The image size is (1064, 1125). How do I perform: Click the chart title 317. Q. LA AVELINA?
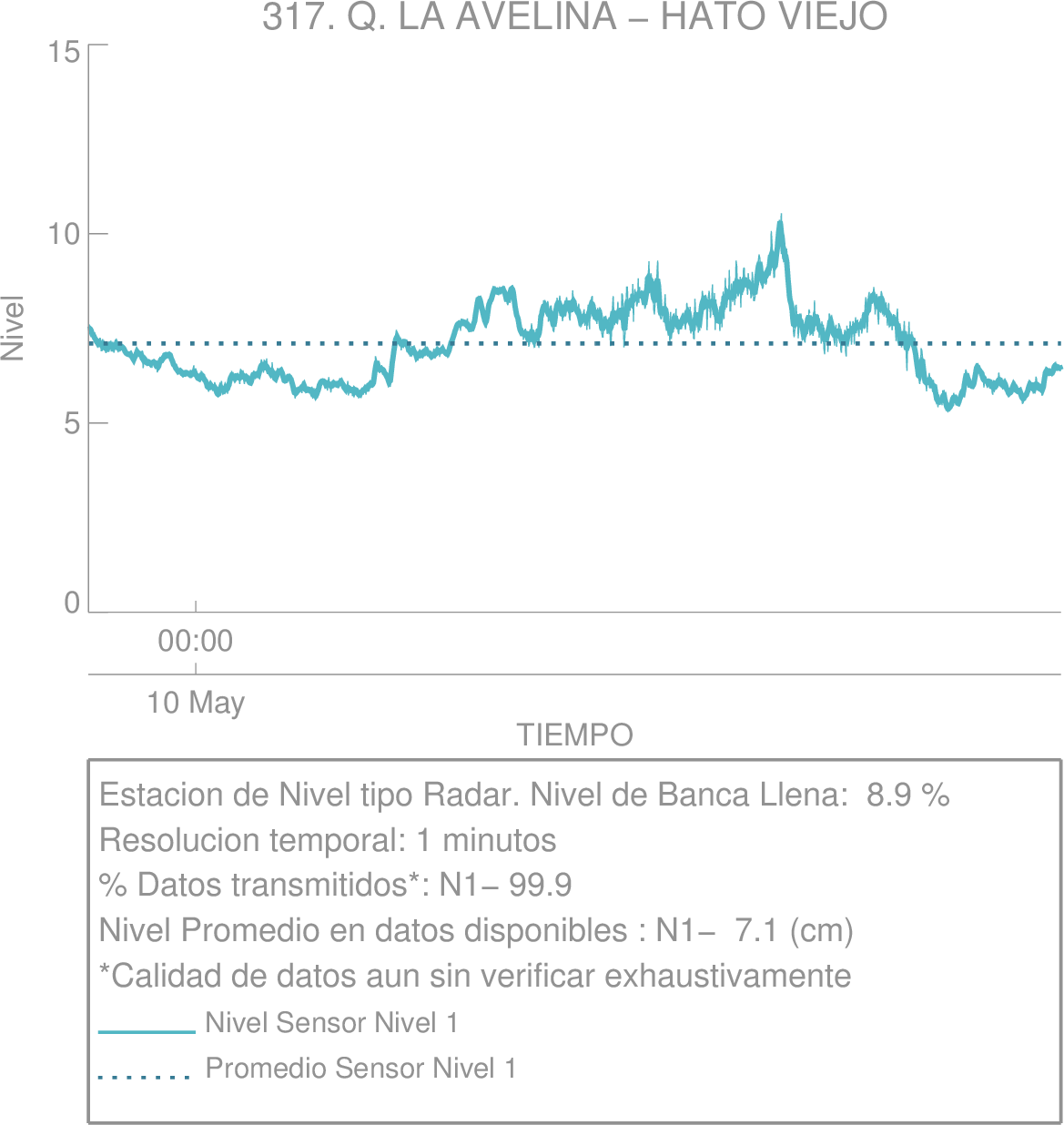(x=574, y=16)
